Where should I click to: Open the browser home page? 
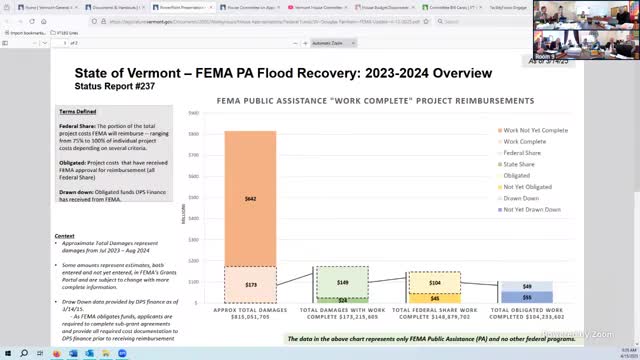(x=44, y=21)
